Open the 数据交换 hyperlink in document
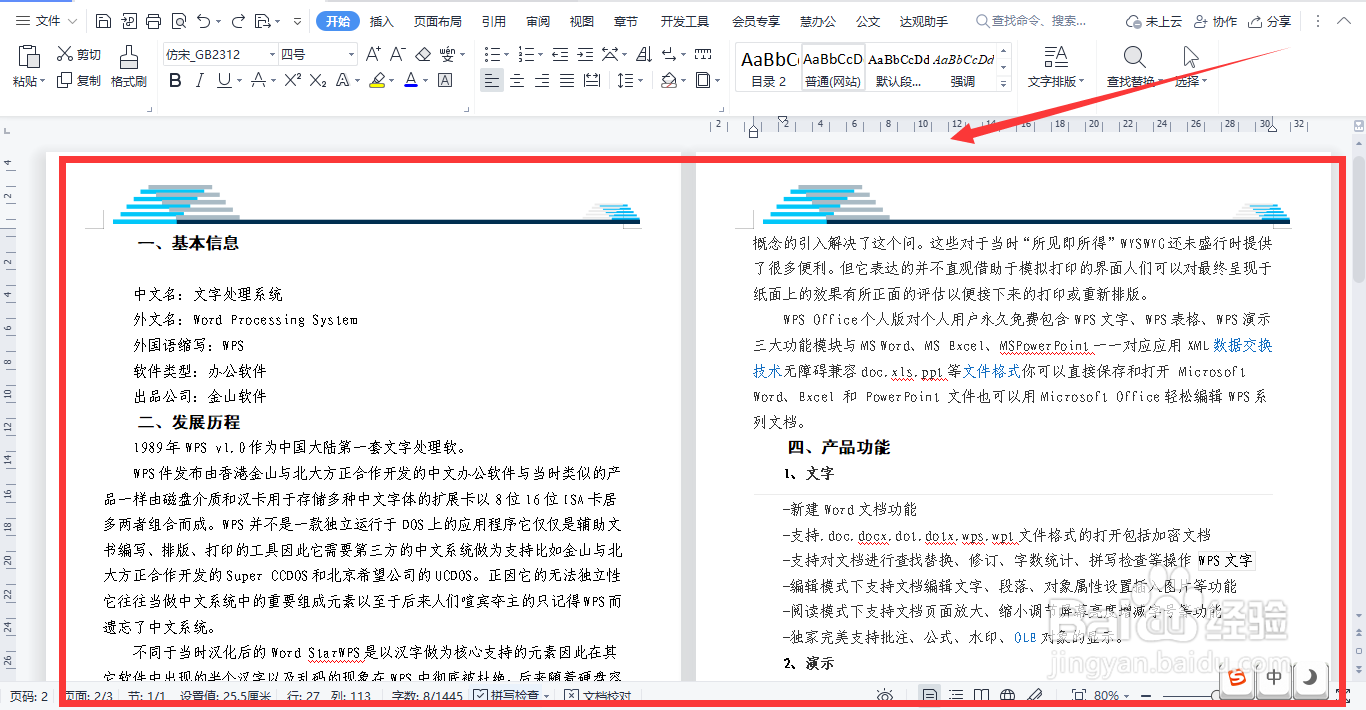1366x710 pixels. 1243,345
